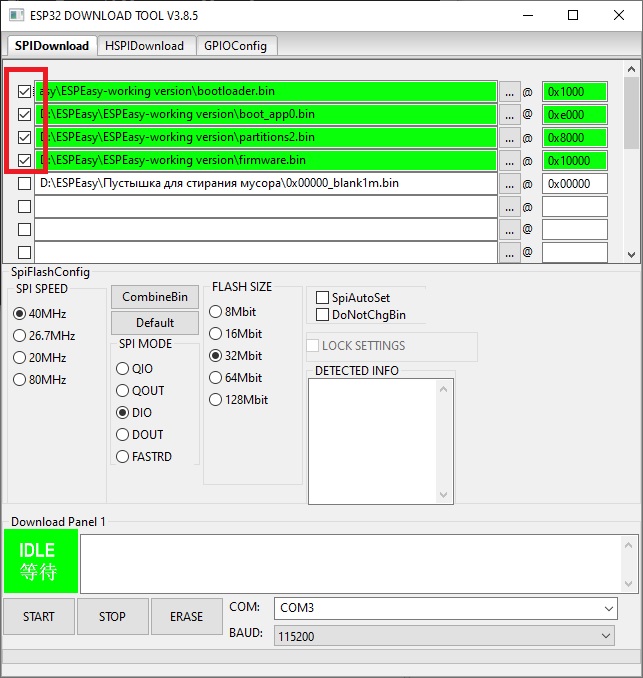
Task: Click the ESP32 Download Tool title bar icon
Action: point(16,15)
